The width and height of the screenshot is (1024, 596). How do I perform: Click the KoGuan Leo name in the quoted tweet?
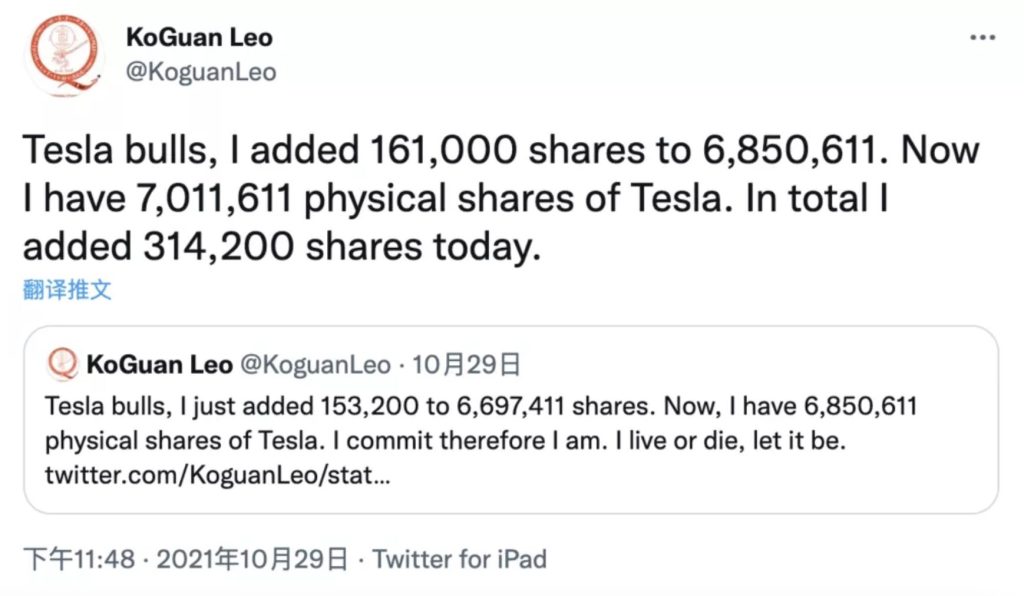pos(159,364)
